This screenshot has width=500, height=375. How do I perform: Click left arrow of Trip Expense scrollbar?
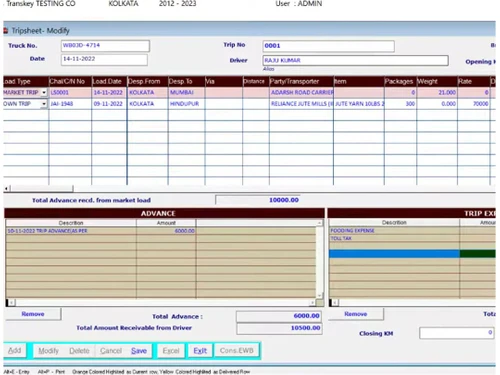[335, 303]
